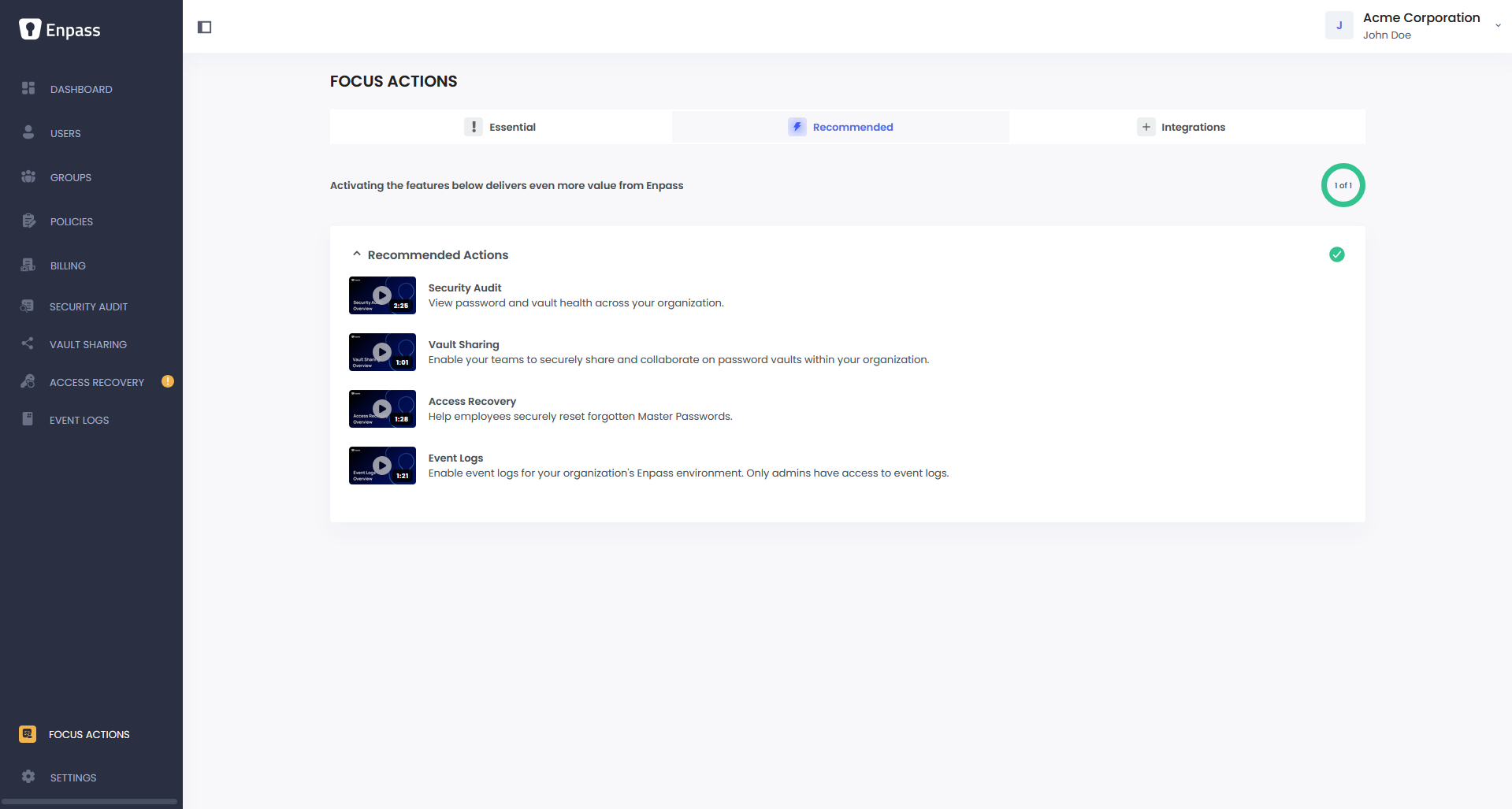
Task: Open the Acme Corporation account dropdown arrow
Action: pos(1498,26)
